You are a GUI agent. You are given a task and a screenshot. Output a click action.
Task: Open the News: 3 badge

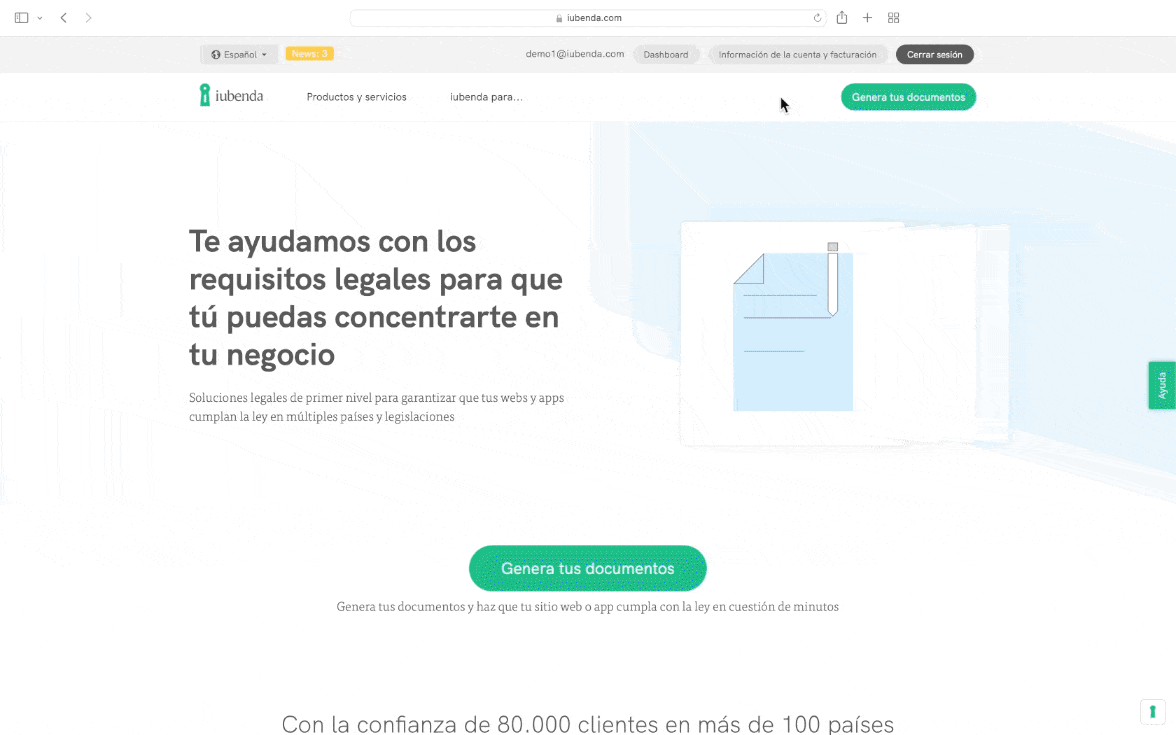(x=309, y=54)
